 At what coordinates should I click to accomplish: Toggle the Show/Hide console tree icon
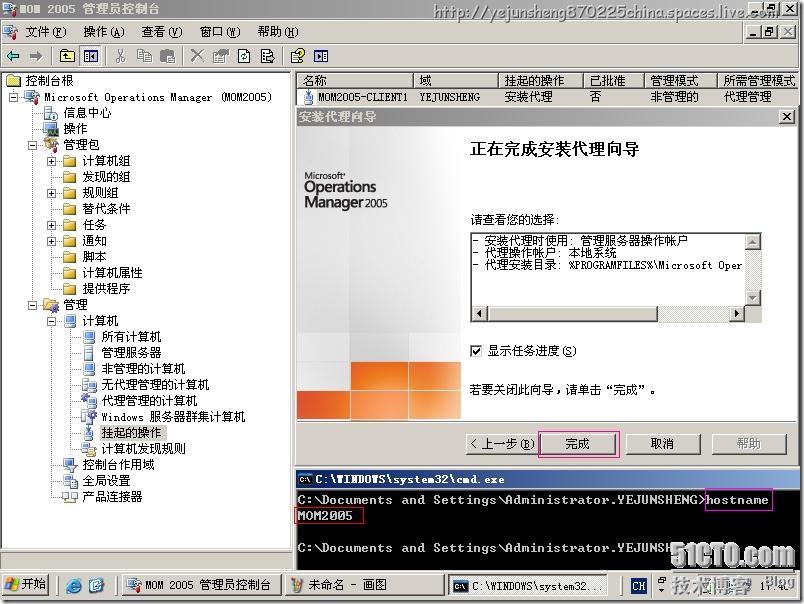coord(91,56)
